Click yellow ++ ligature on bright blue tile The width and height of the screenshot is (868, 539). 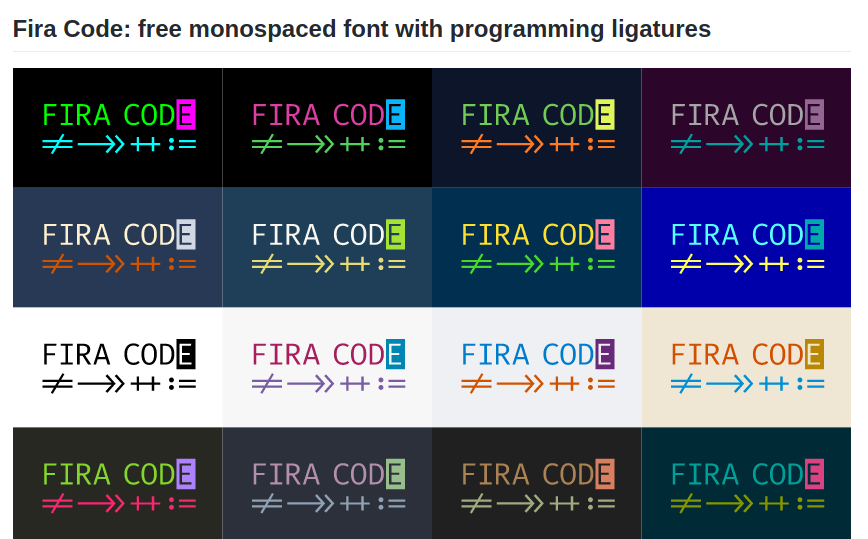[x=774, y=264]
